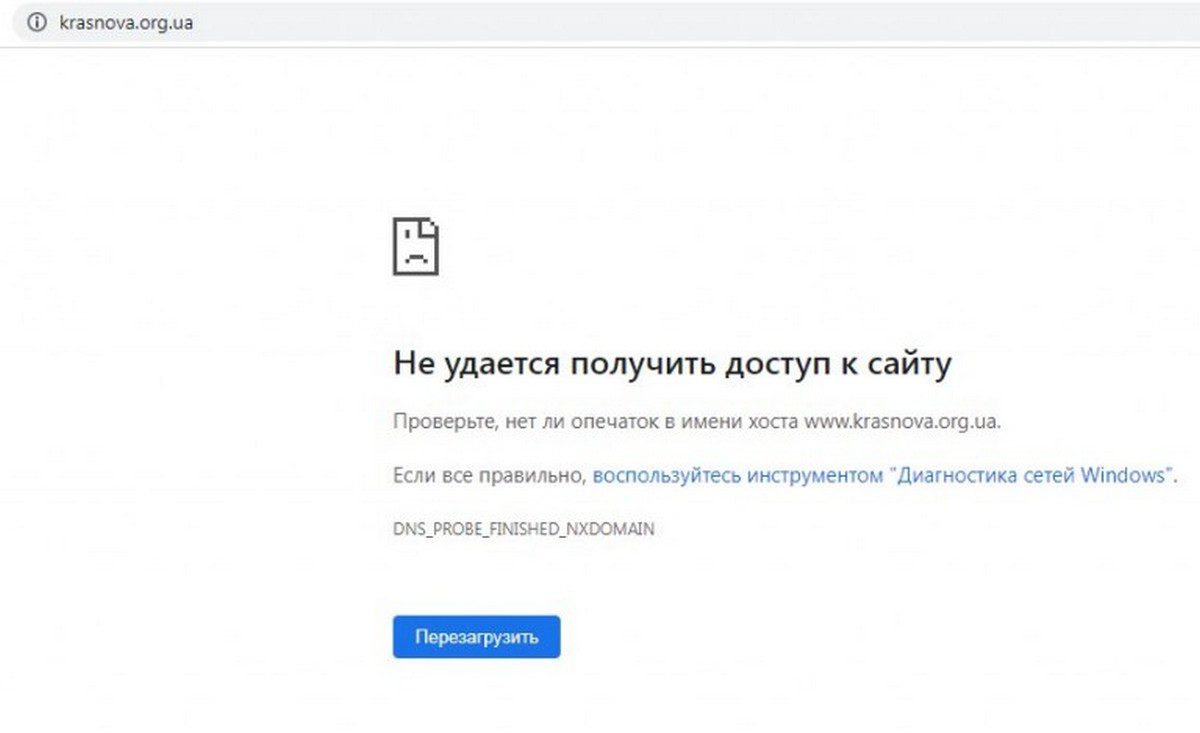This screenshot has width=1200, height=733.
Task: Click the site information icon in address bar
Action: pos(37,23)
